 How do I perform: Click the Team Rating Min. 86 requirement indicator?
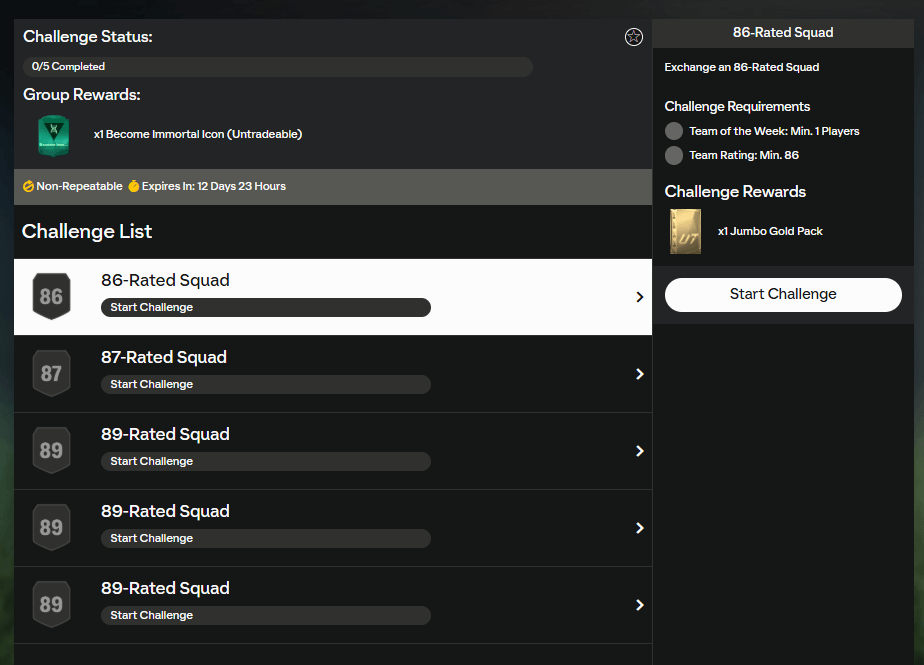tap(674, 155)
